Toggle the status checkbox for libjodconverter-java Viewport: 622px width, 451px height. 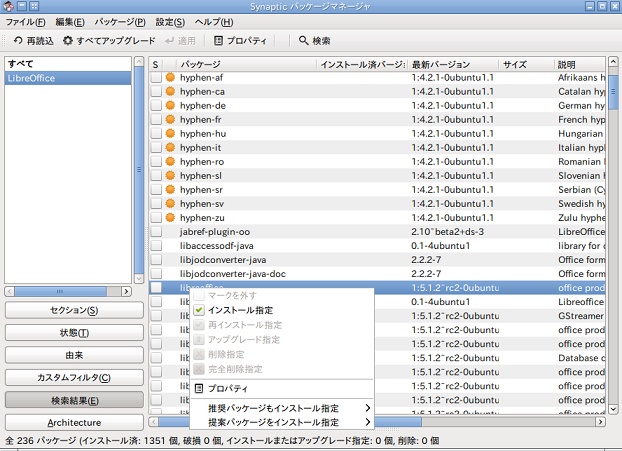[156, 260]
